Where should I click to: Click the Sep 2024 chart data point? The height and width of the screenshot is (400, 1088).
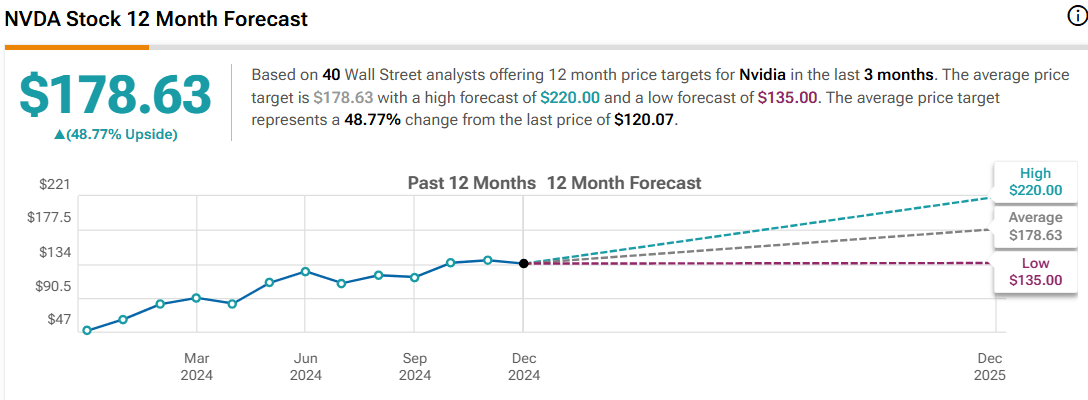point(414,277)
